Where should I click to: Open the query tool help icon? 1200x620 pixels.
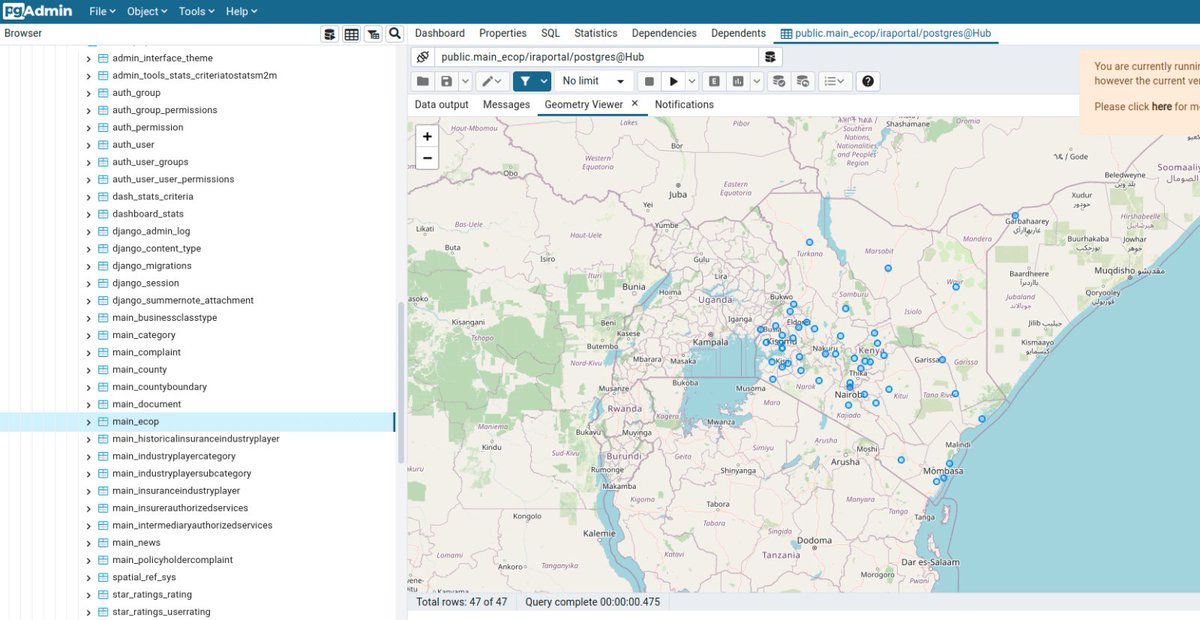(x=868, y=81)
